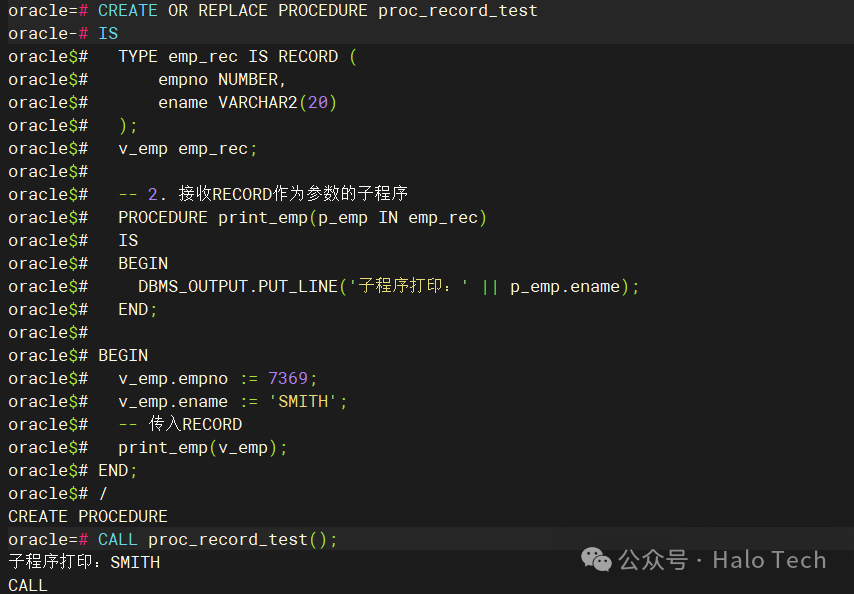Click the output line "子程序打印：SMITH"
Screen dimensions: 854x594
tap(84, 562)
